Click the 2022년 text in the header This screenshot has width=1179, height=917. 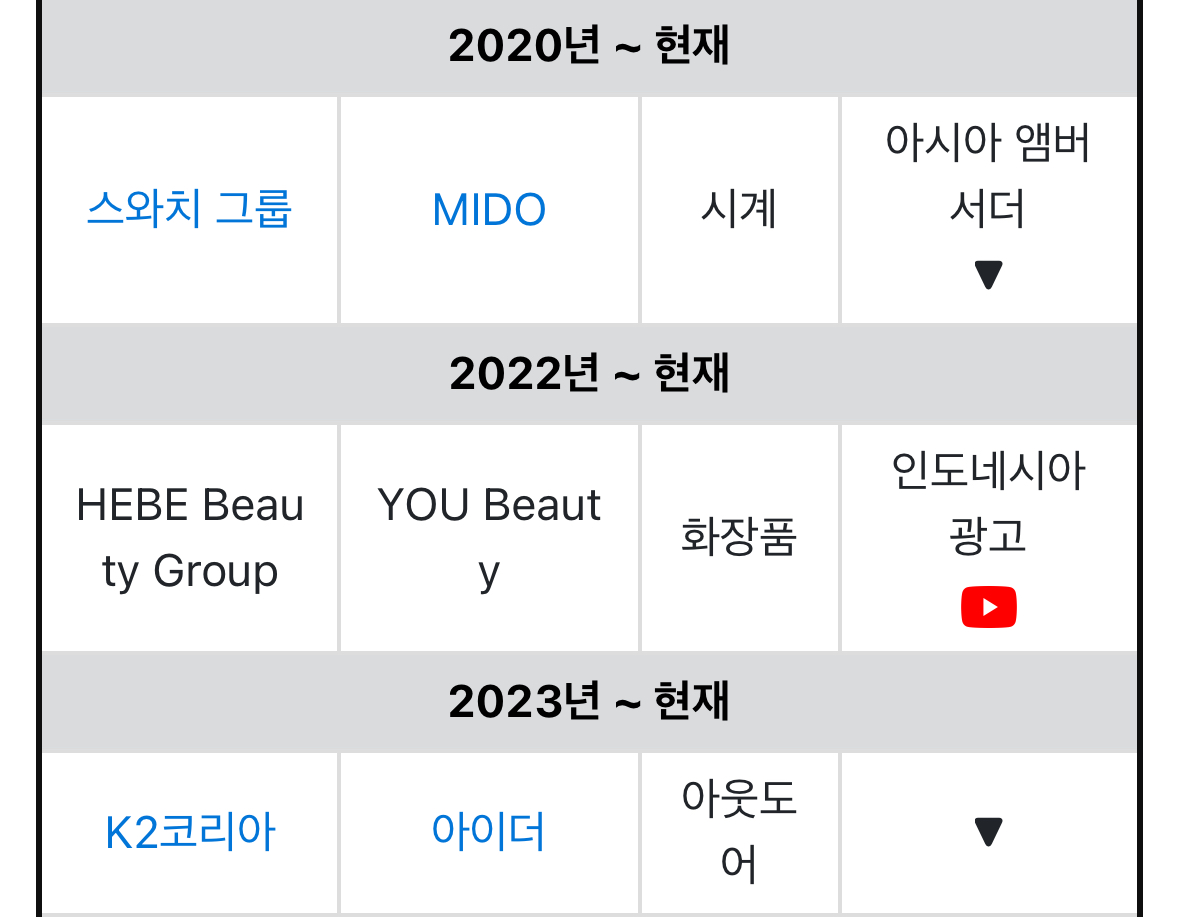[524, 374]
